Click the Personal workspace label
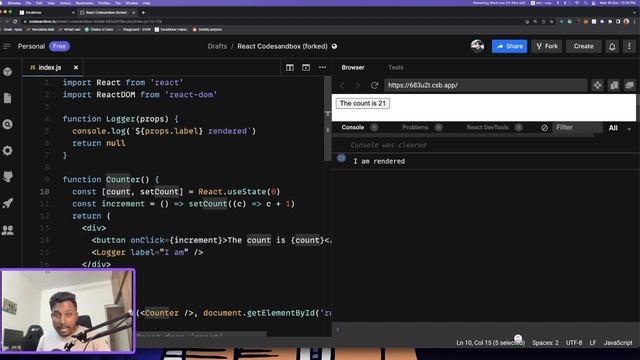640x360 pixels. 31,46
